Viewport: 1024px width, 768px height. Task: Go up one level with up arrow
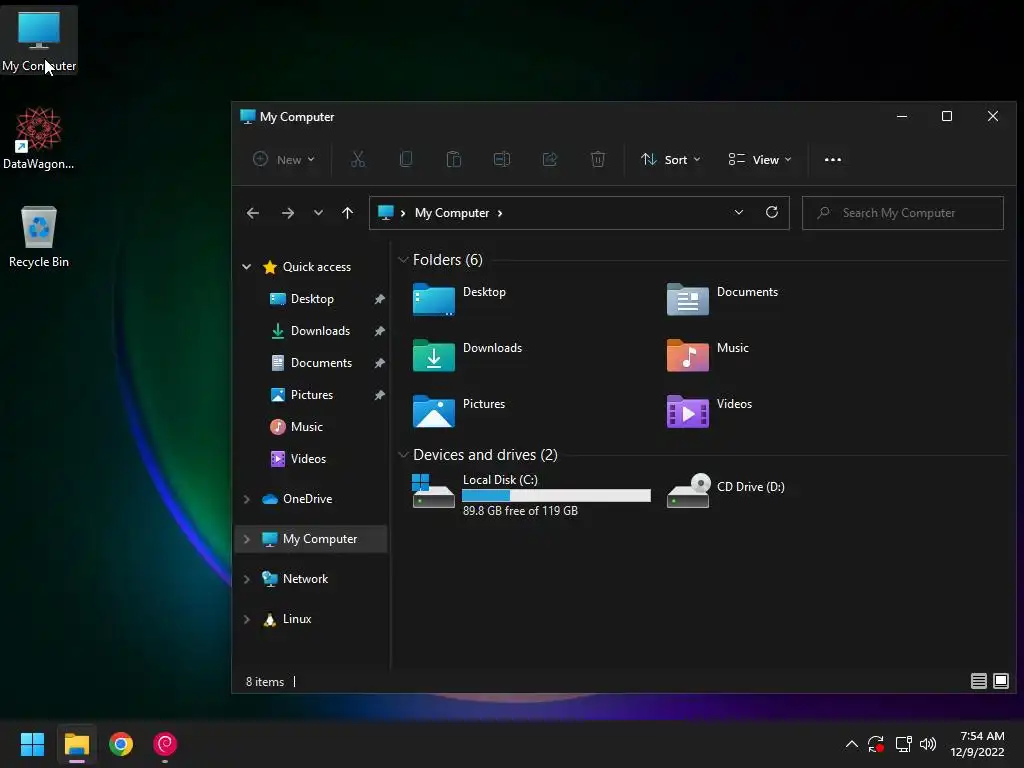point(347,213)
